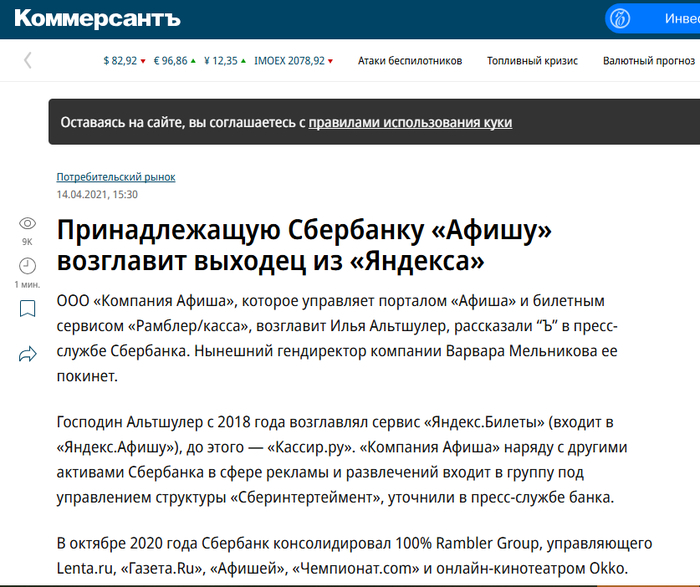Click the paragraph starting ООО «Компания Афиша»

(337, 338)
